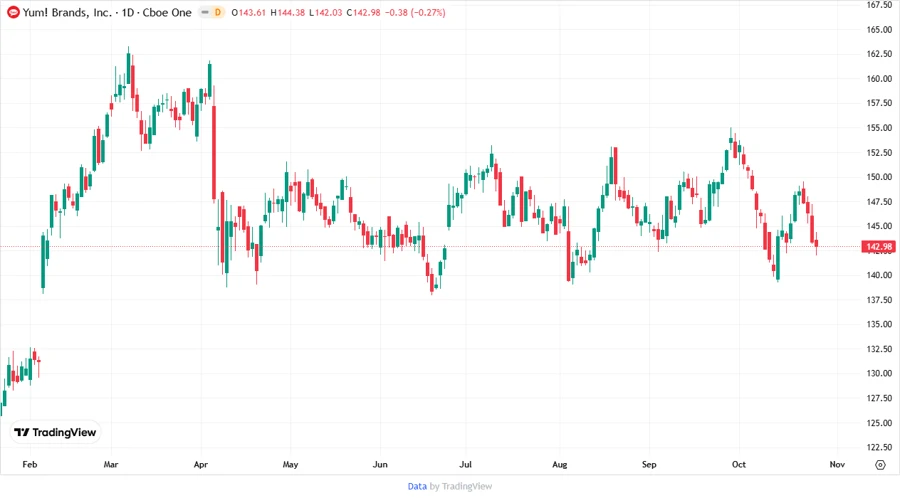Click the Oct label on time axis

[x=739, y=464]
